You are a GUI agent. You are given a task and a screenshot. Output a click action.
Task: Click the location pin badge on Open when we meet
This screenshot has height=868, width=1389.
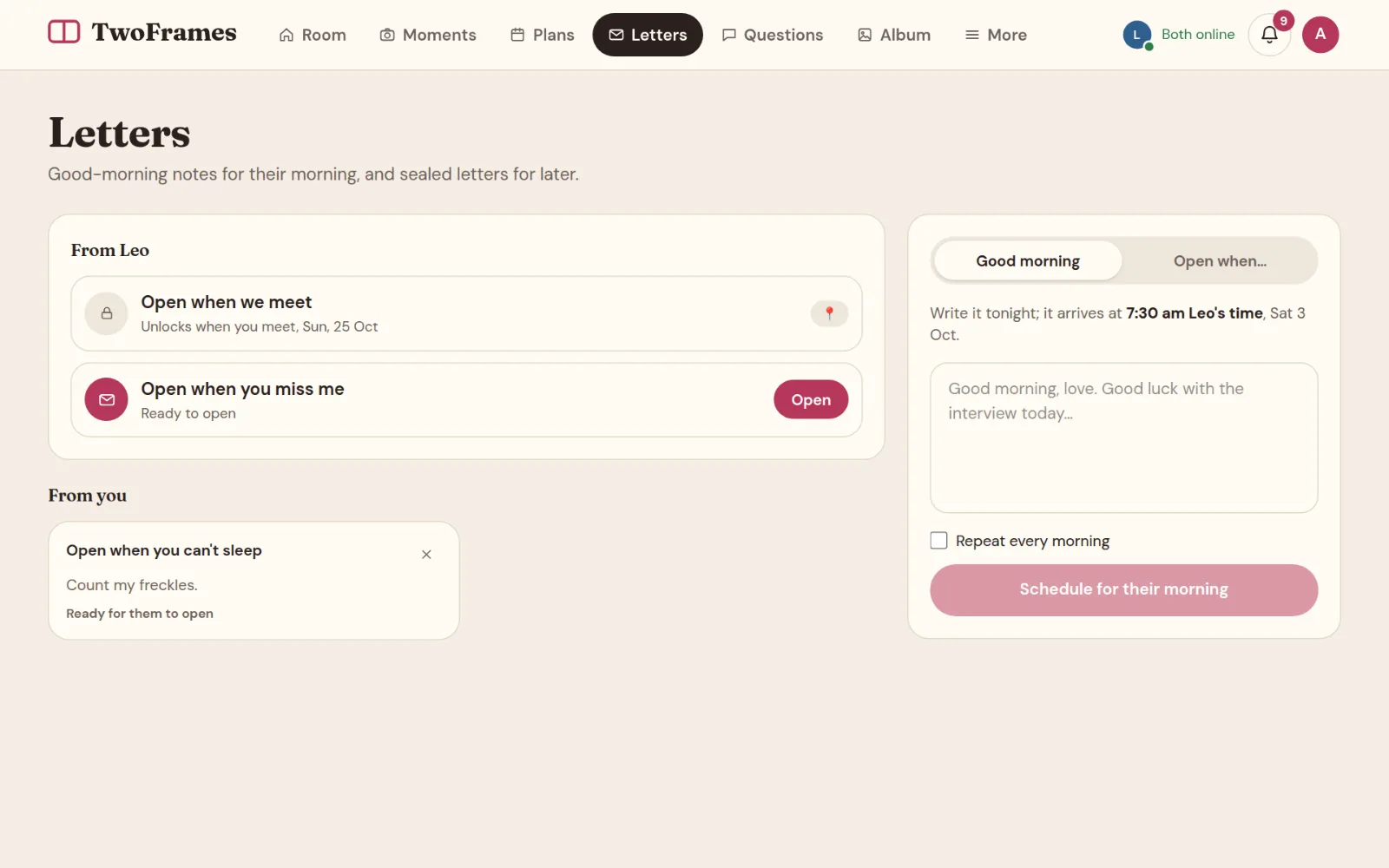click(829, 313)
